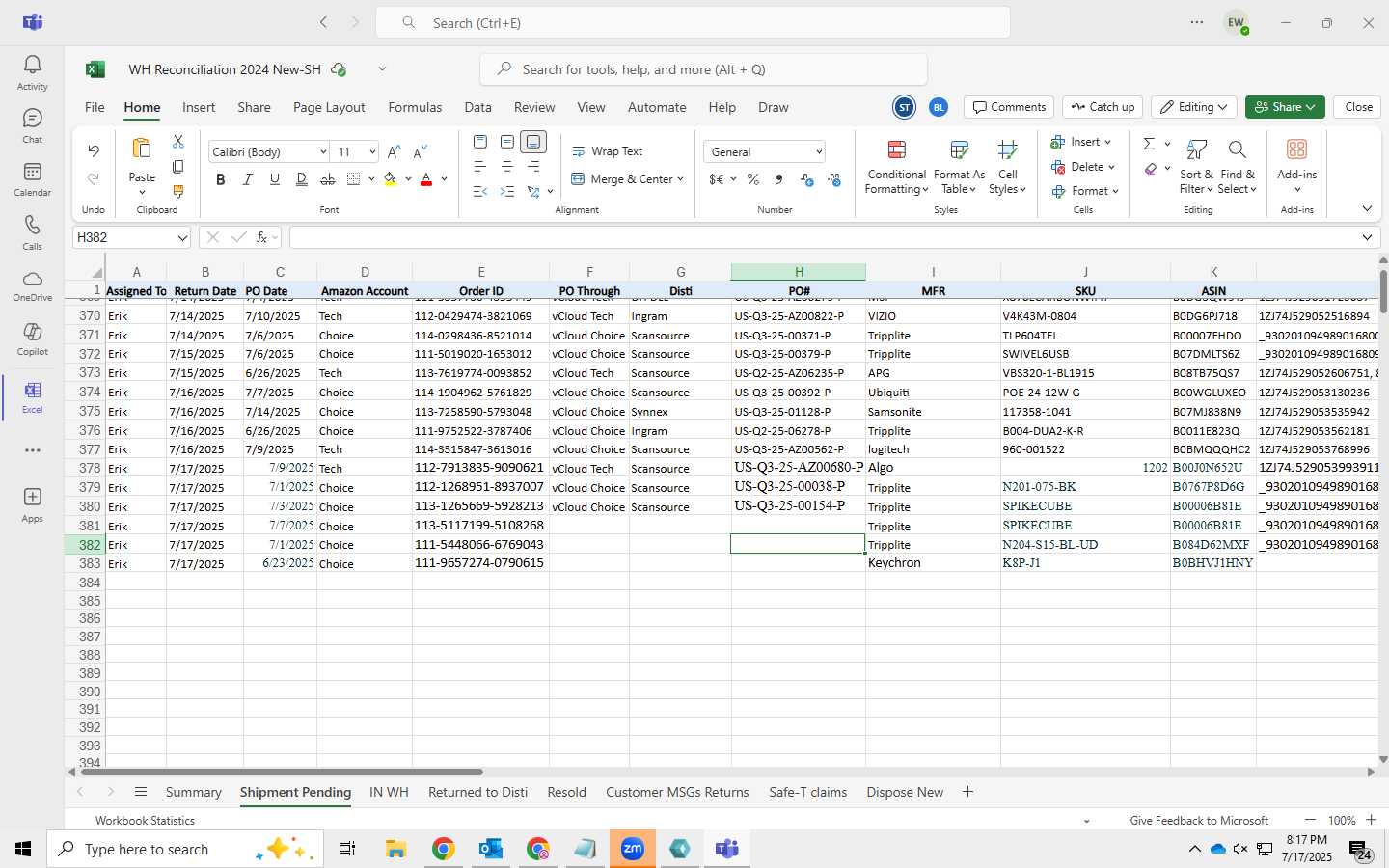Toggle Align Left
This screenshot has width=1389, height=868.
point(479,167)
